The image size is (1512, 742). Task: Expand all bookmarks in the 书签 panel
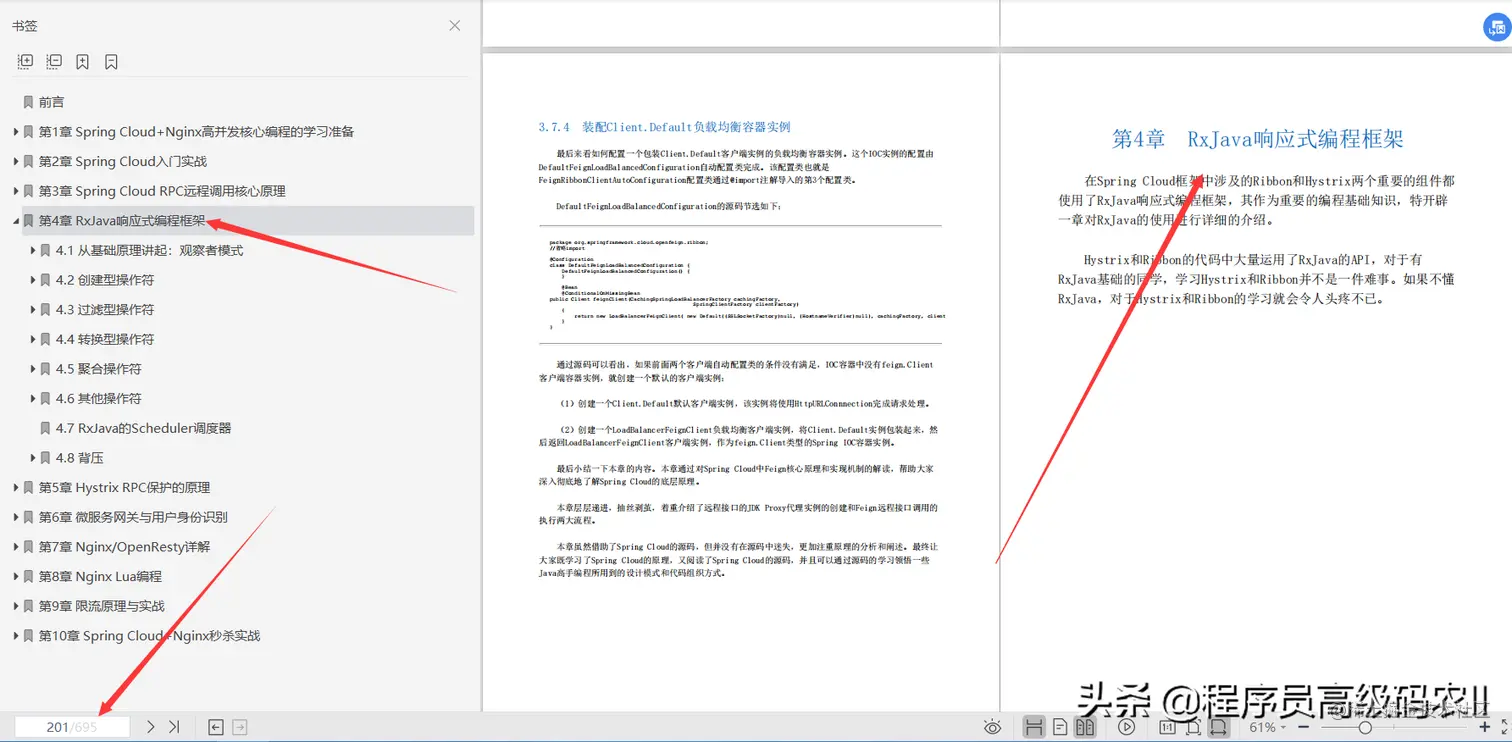point(25,61)
